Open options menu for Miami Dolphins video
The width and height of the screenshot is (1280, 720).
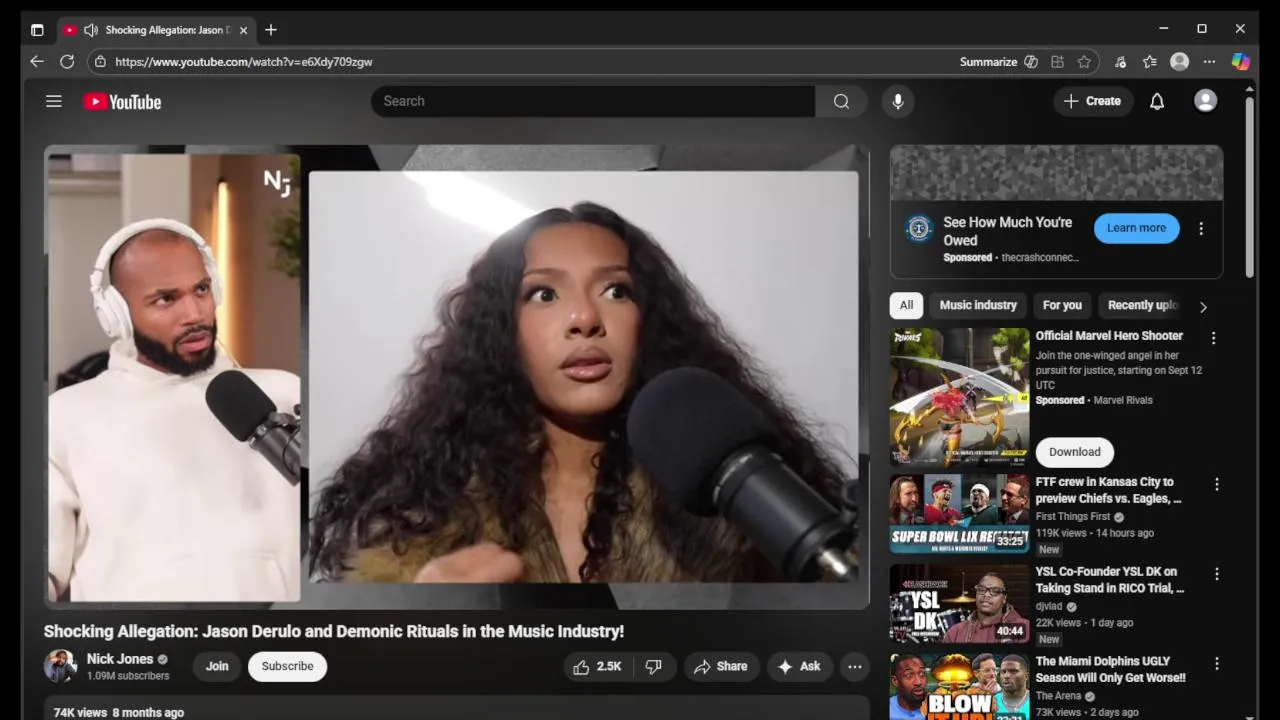point(1217,663)
